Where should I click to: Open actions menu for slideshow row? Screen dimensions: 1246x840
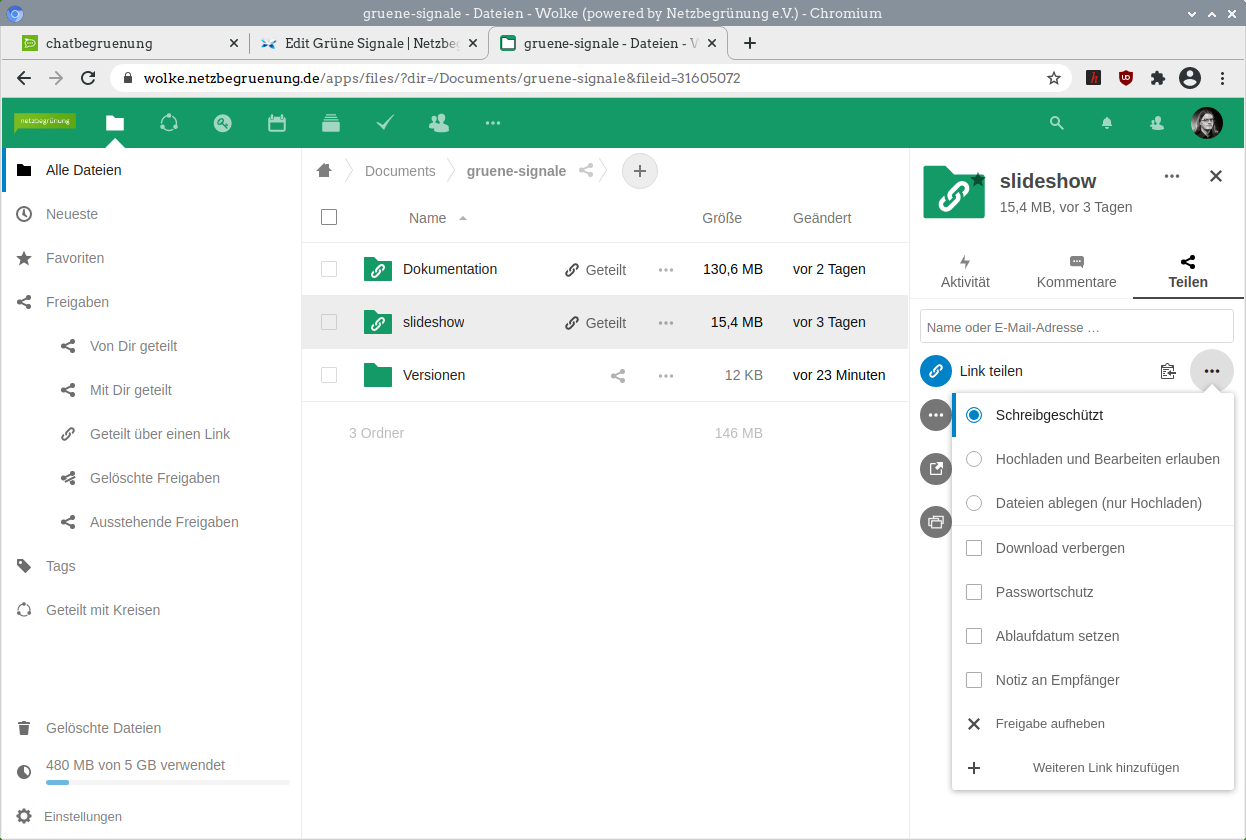[x=666, y=323]
